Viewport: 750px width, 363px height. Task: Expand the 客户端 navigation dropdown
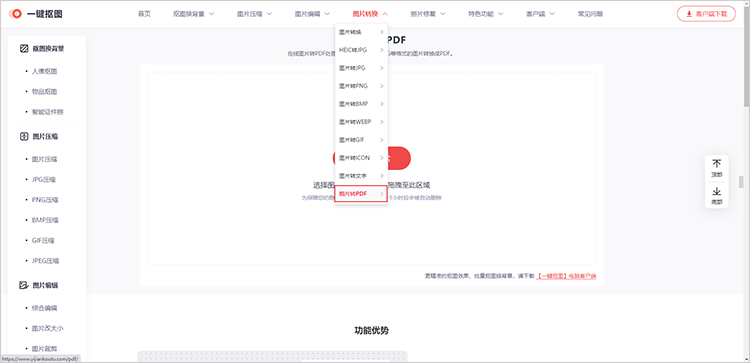pyautogui.click(x=540, y=14)
